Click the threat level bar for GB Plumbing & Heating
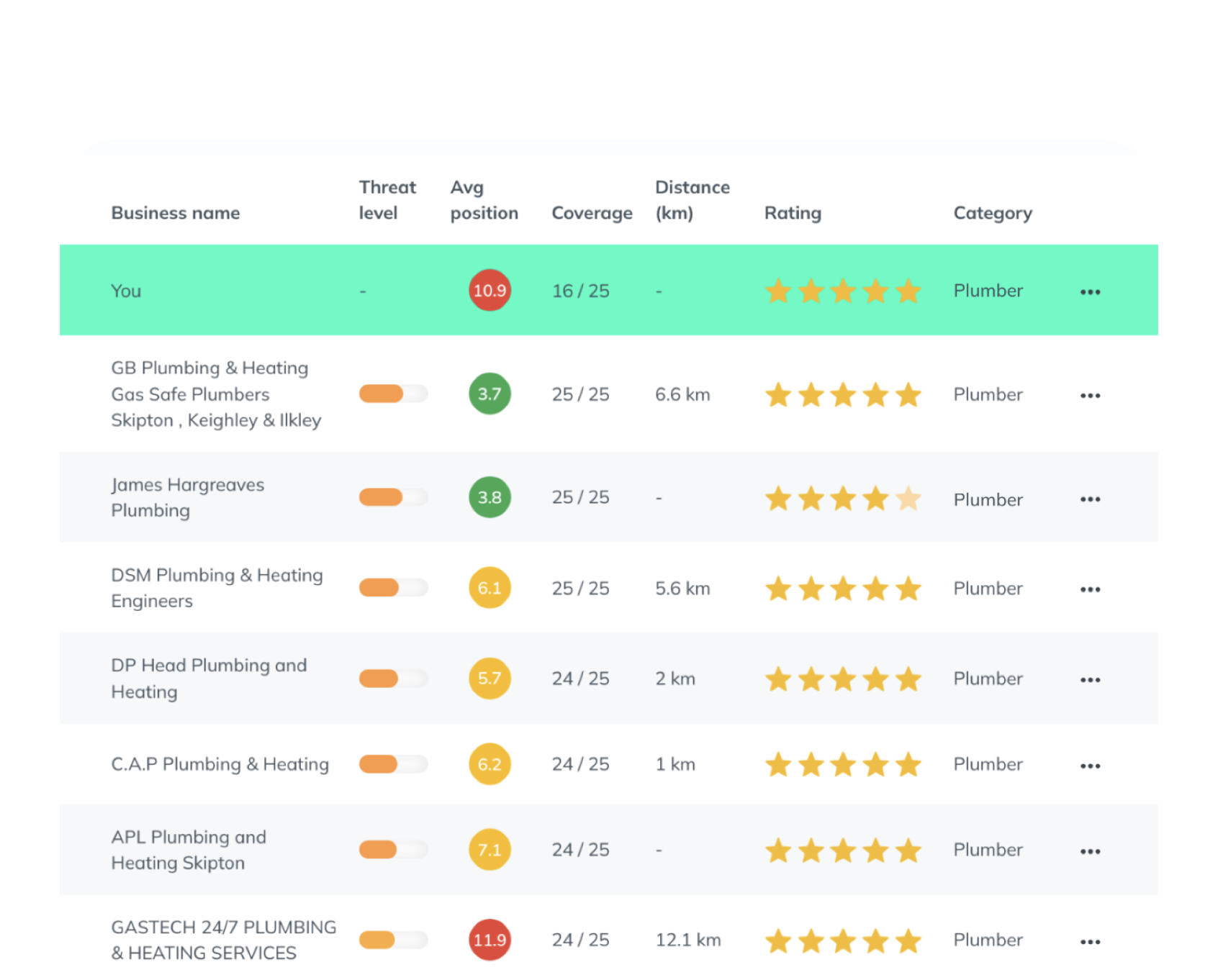 tap(393, 394)
